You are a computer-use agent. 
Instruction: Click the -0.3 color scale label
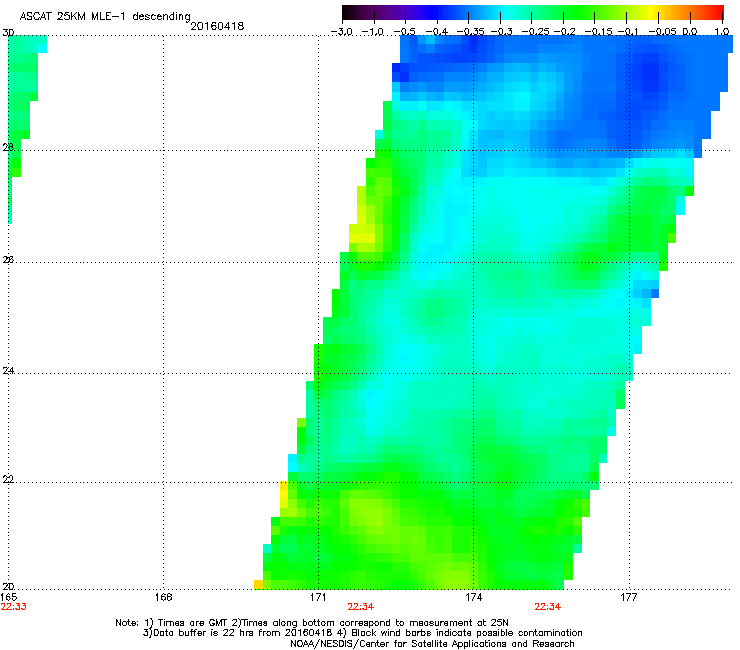click(x=501, y=32)
